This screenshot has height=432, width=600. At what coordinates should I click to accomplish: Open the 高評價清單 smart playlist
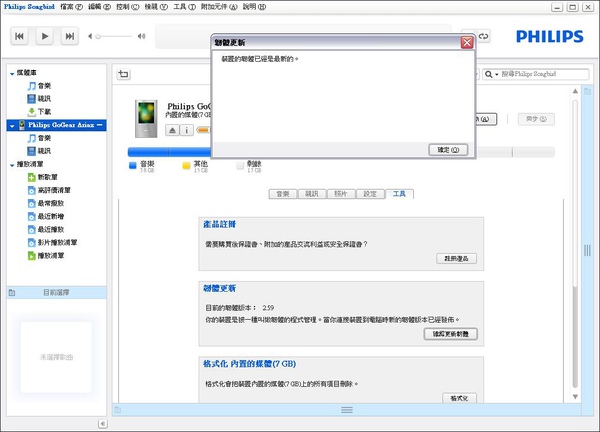pyautogui.click(x=49, y=190)
